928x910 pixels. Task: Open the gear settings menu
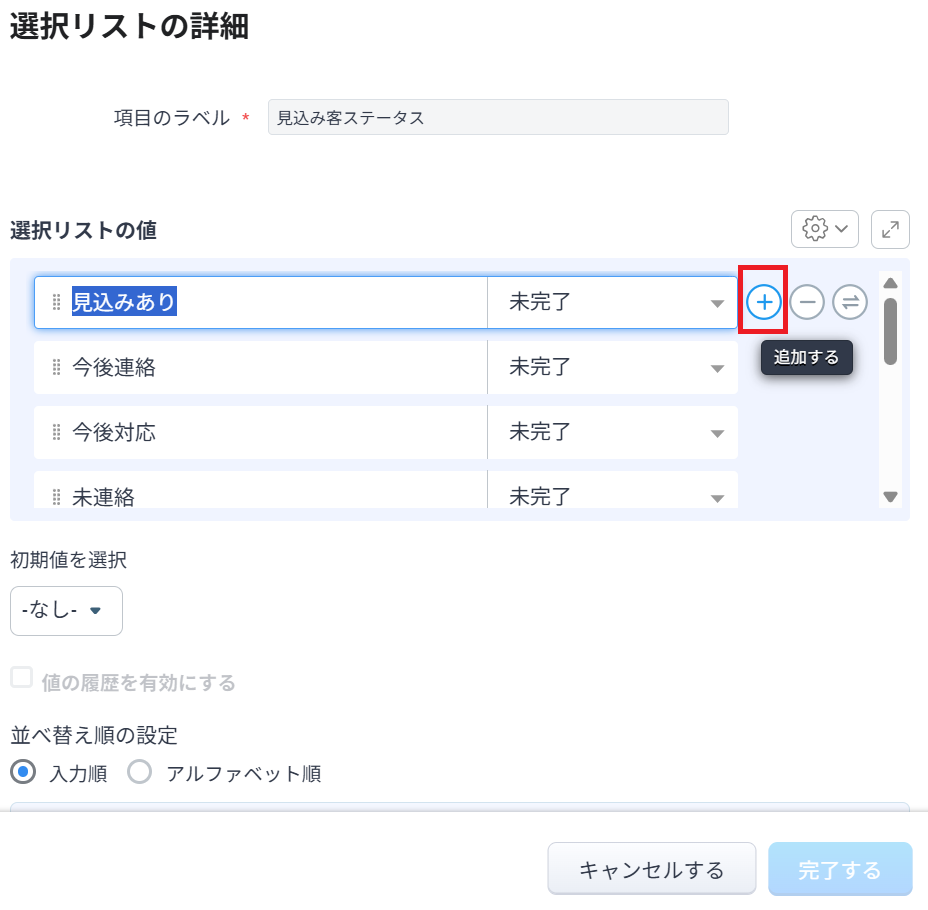(x=824, y=229)
